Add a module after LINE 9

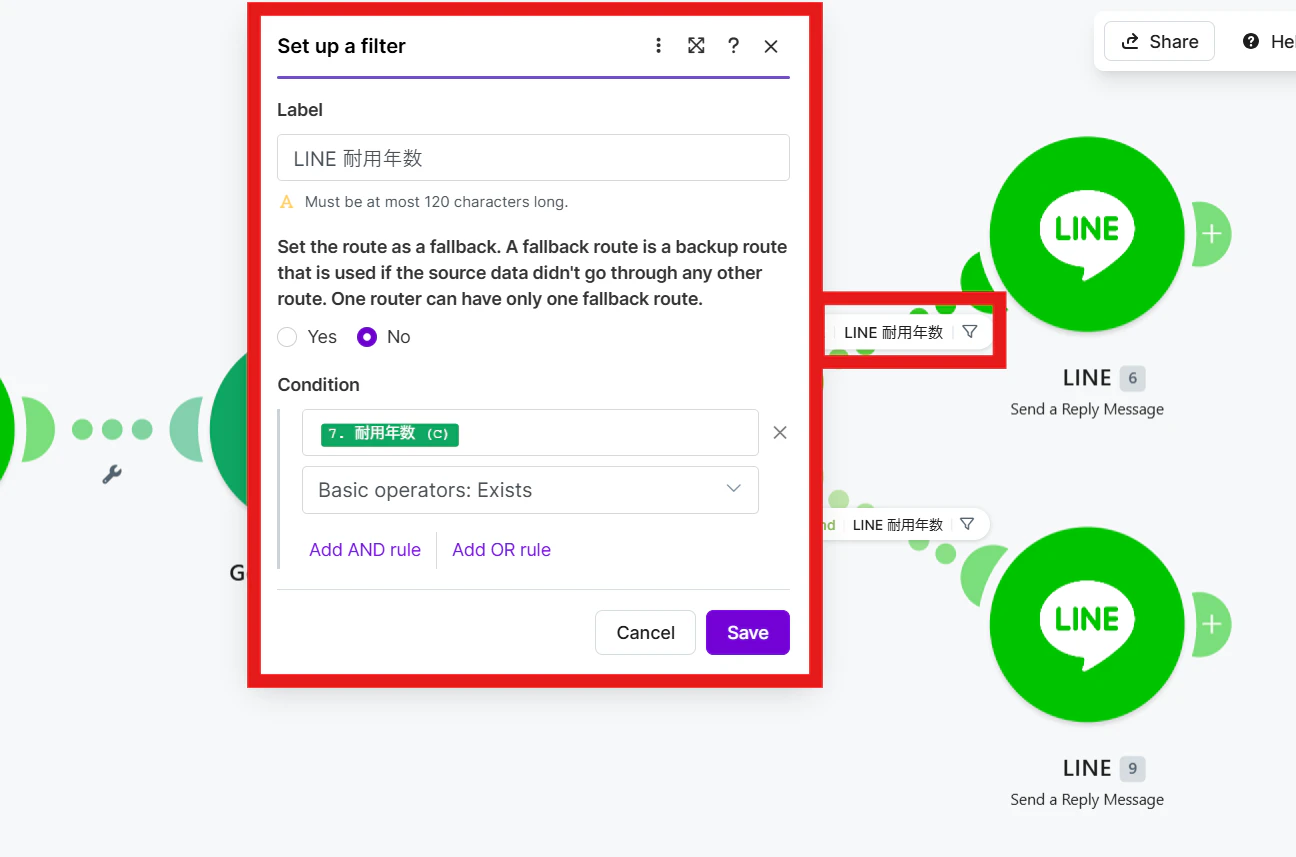point(1212,624)
